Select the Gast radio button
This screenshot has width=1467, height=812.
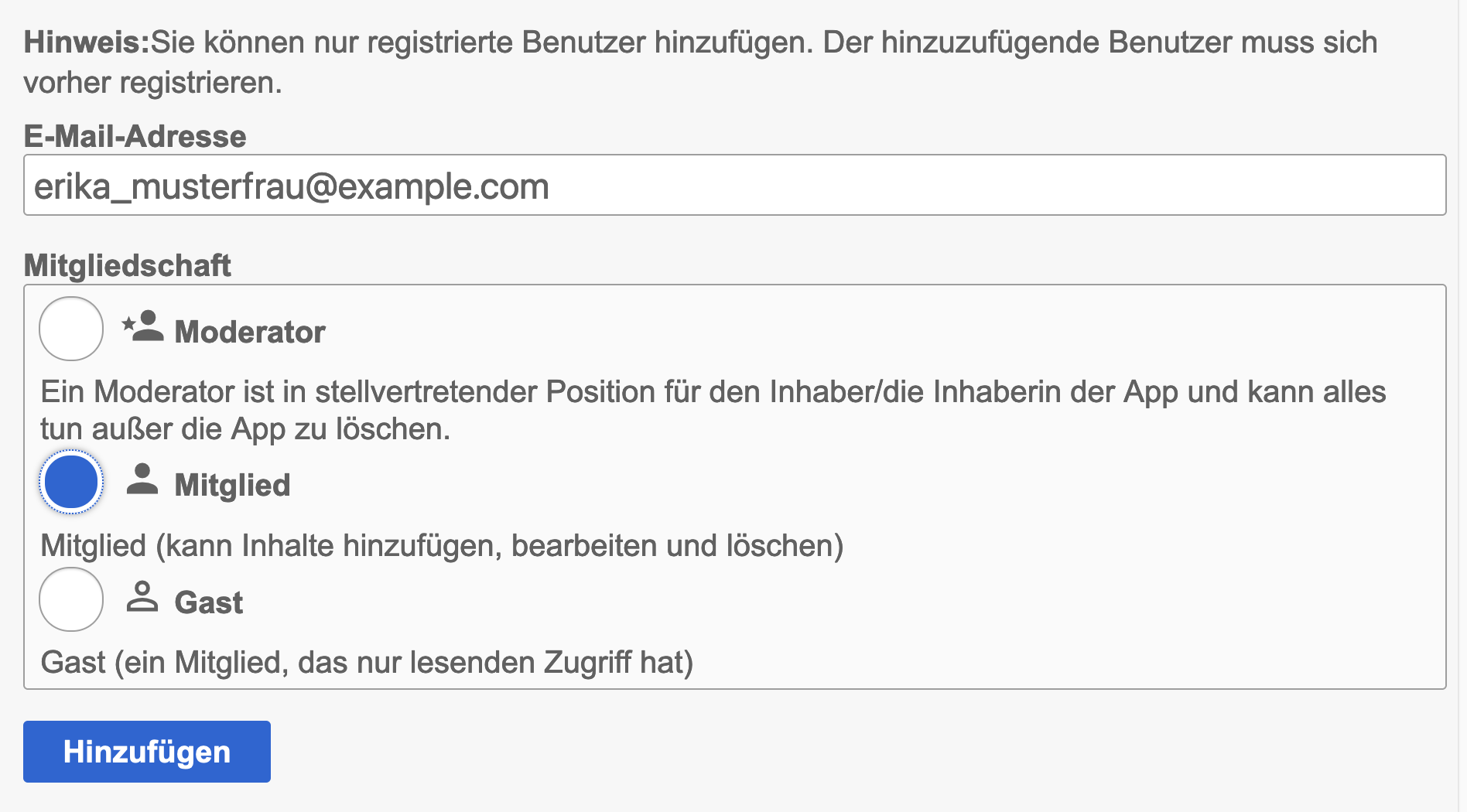pos(71,599)
